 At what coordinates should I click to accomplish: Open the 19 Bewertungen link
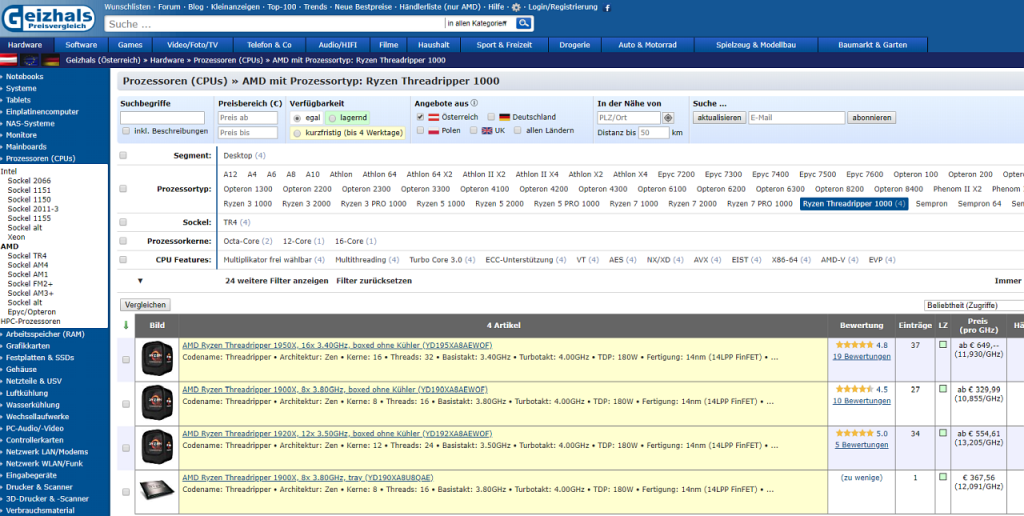click(861, 357)
